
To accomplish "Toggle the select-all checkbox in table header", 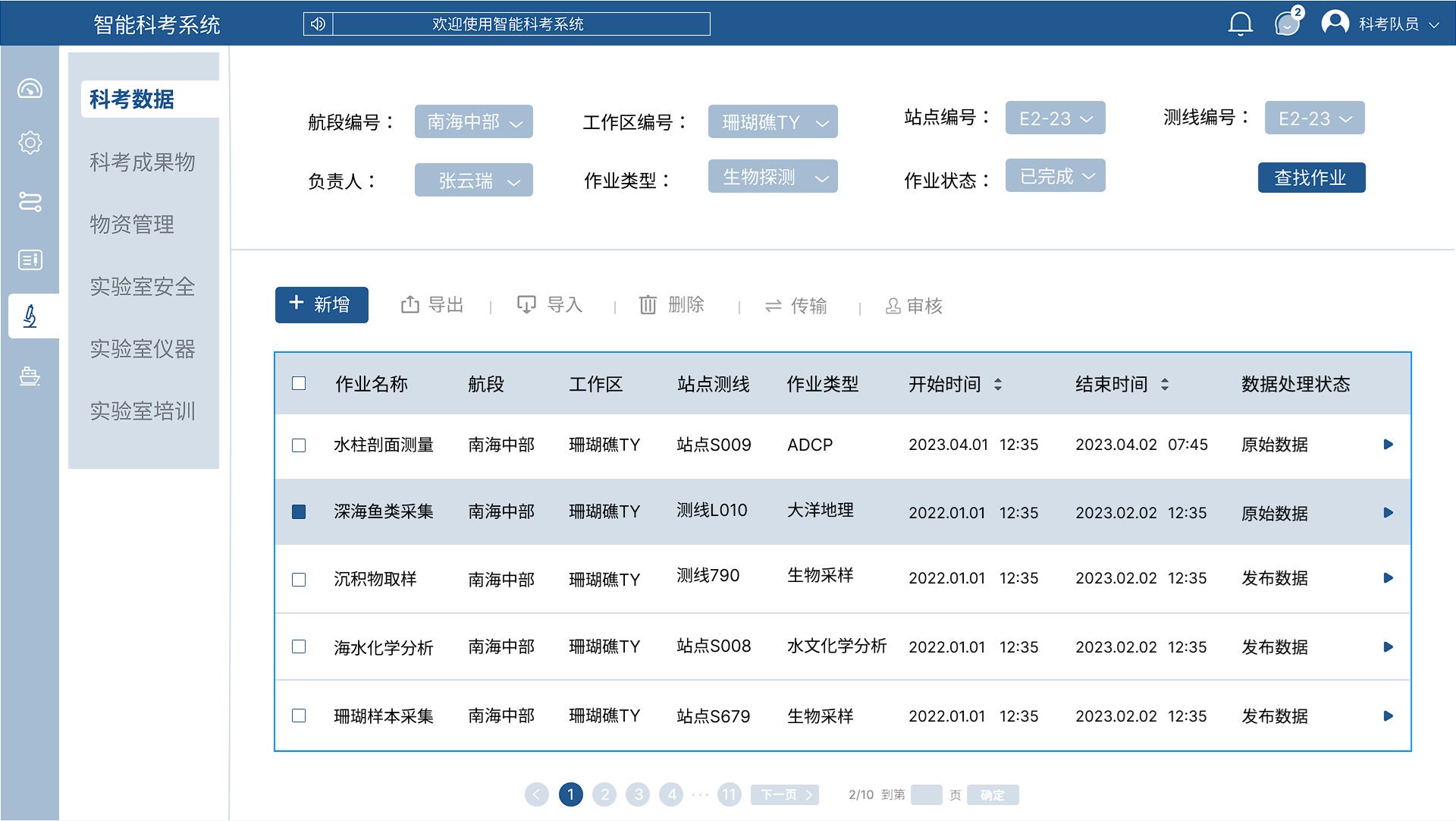I will point(299,384).
